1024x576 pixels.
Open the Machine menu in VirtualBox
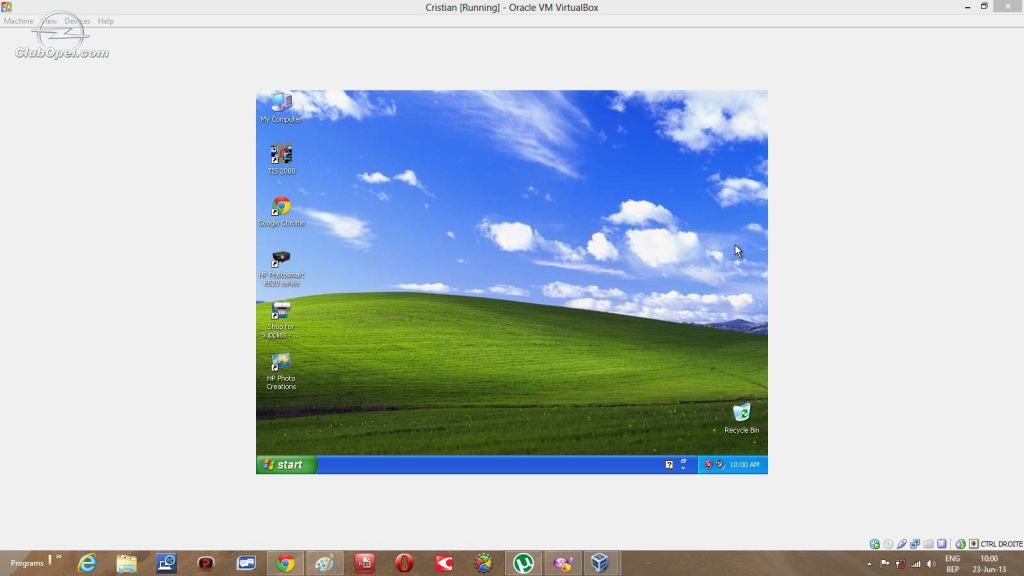[x=18, y=21]
